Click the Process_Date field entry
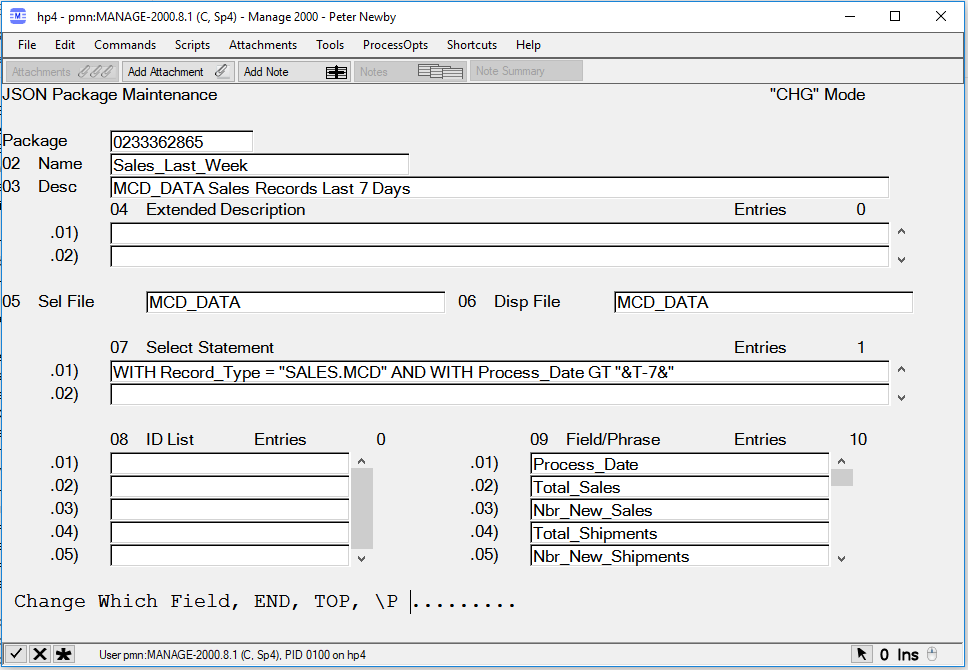The width and height of the screenshot is (968, 670). pos(680,464)
